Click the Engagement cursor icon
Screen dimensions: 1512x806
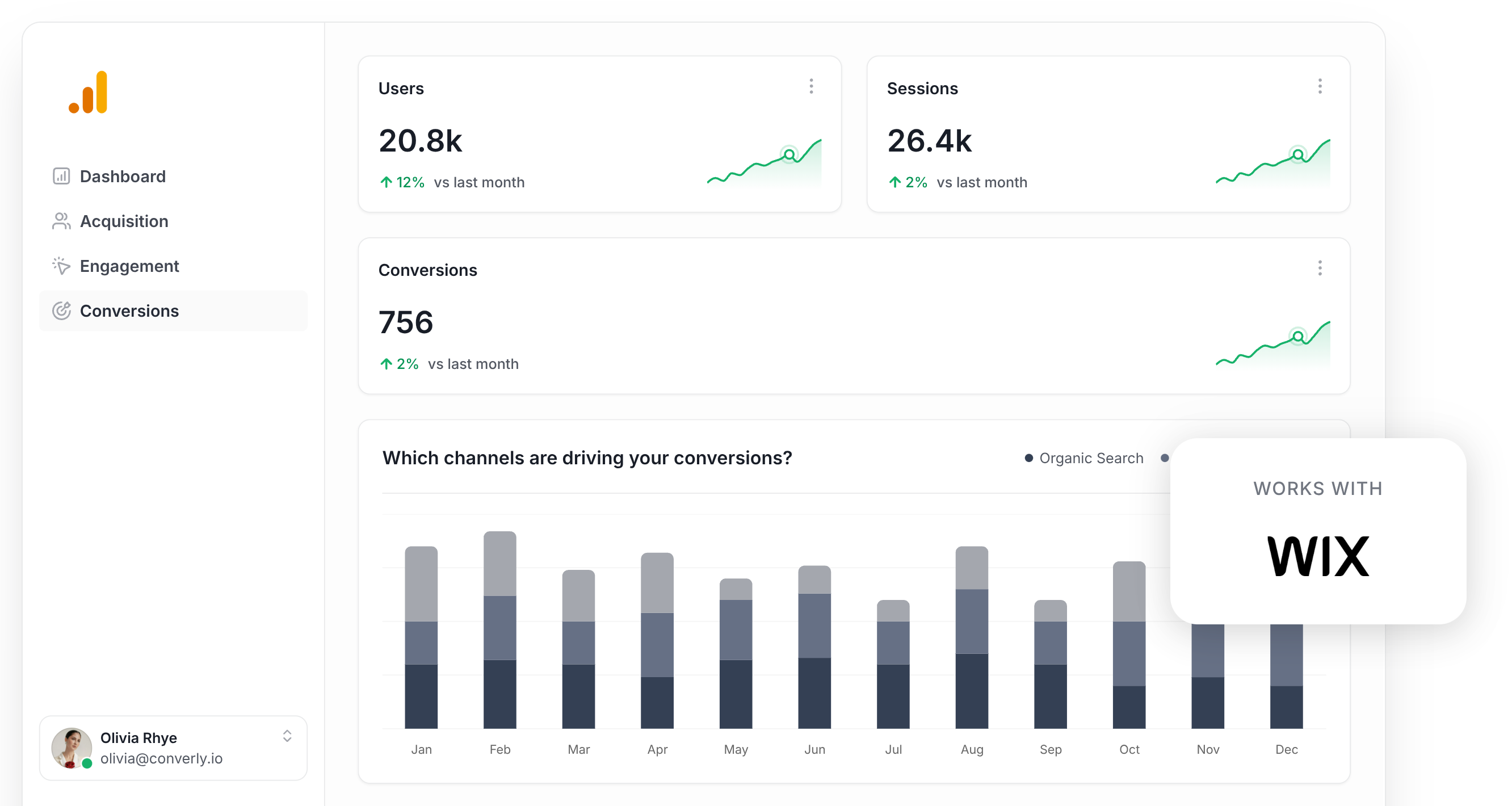[x=61, y=265]
